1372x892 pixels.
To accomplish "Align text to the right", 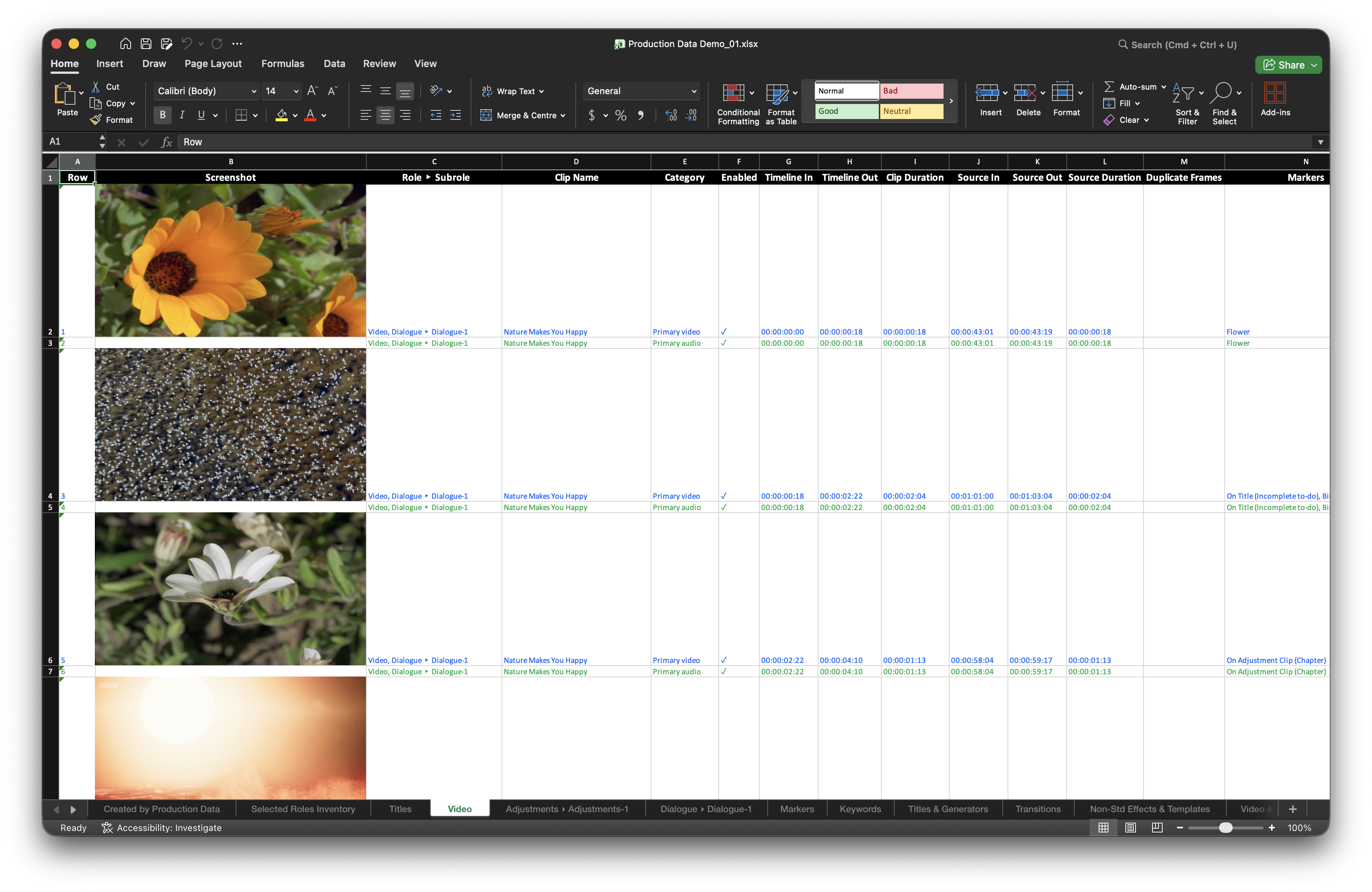I will (x=405, y=115).
